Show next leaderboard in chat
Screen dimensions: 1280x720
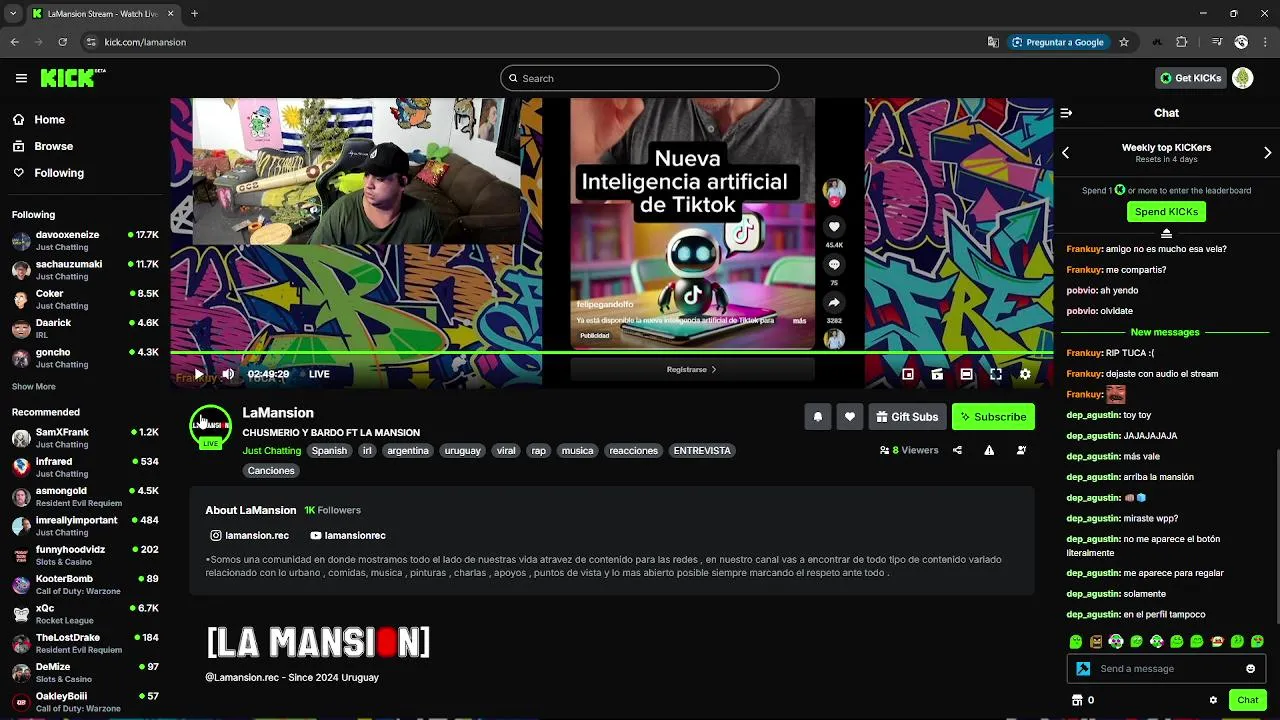[x=1267, y=153]
